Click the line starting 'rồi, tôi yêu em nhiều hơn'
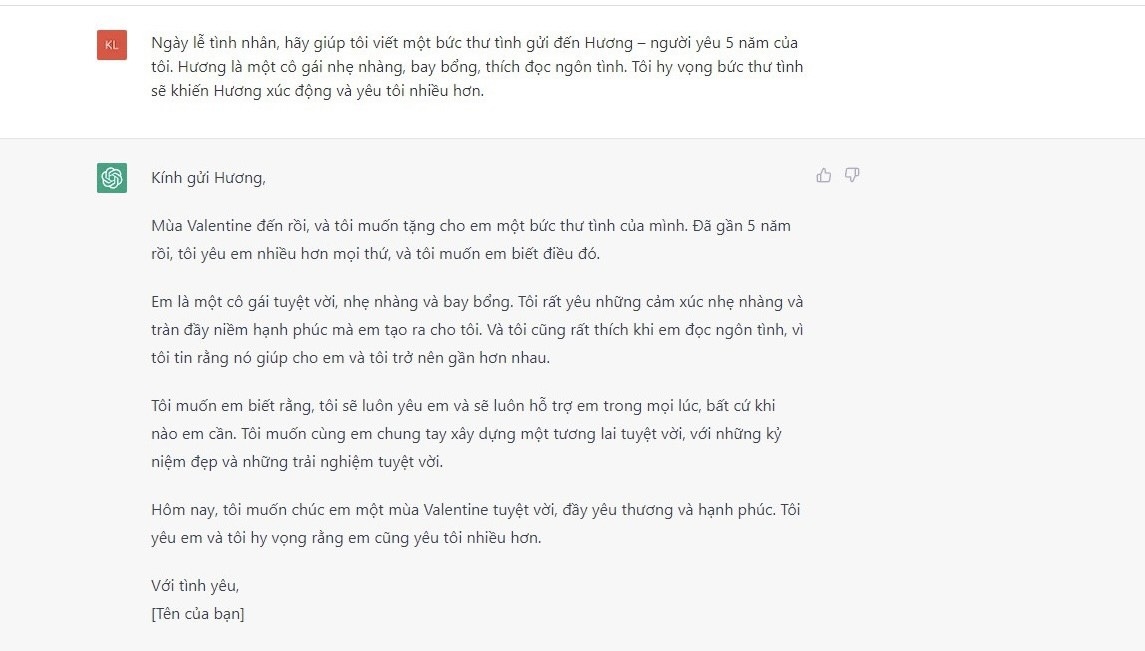This screenshot has width=1145, height=651. click(375, 254)
